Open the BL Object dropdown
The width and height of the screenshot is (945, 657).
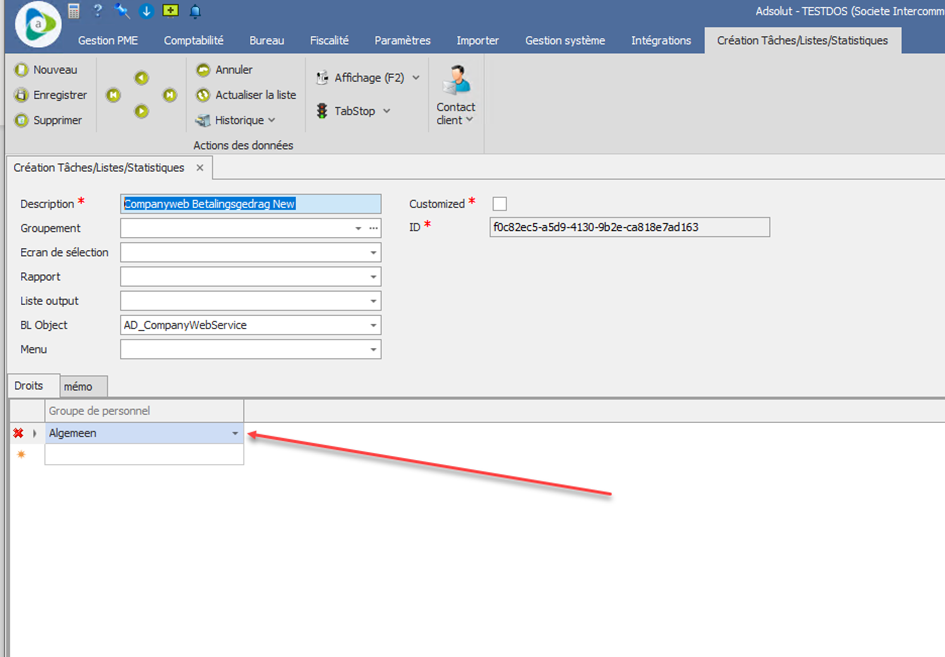coord(374,325)
